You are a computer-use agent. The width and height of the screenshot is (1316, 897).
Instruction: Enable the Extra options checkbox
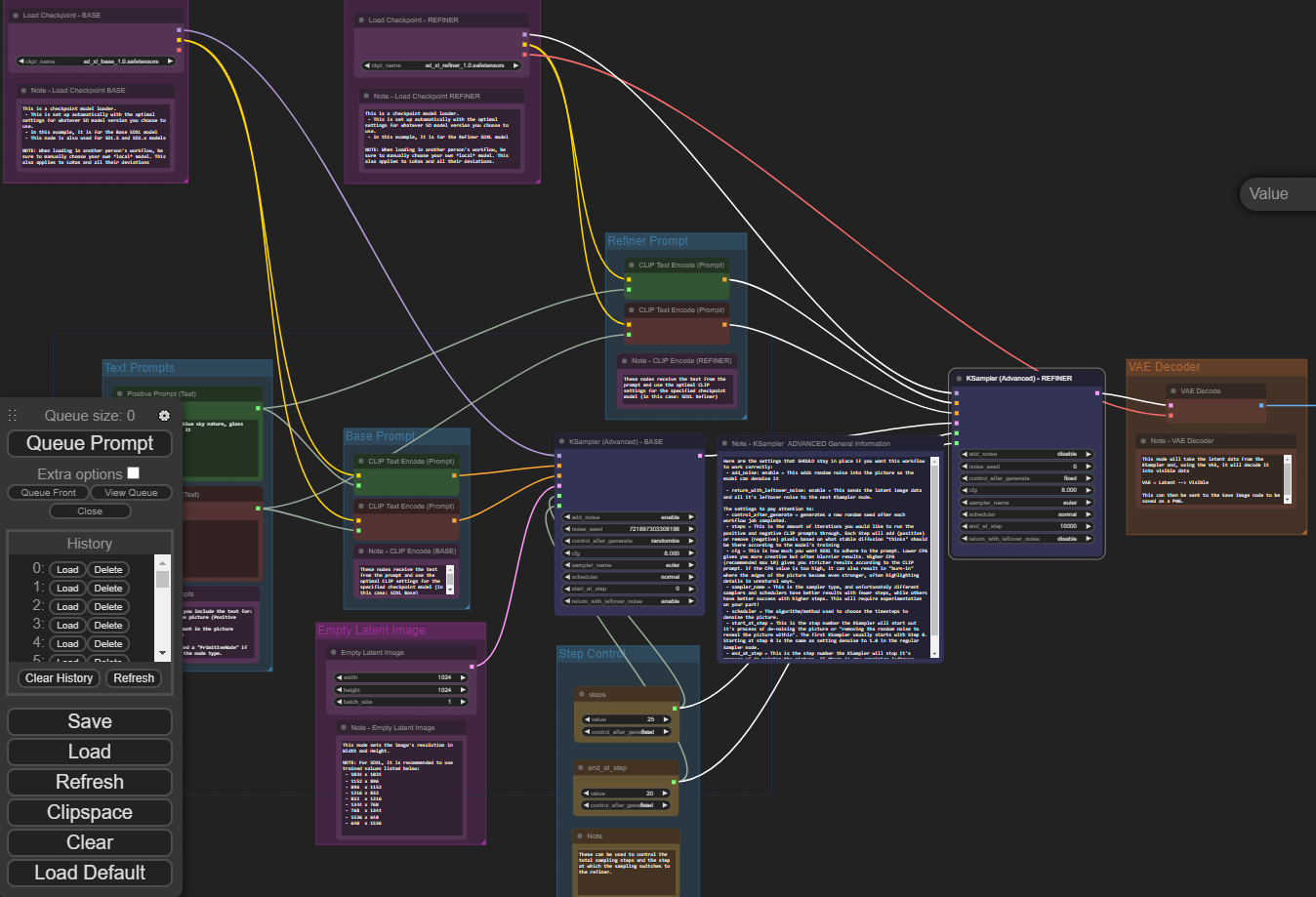(134, 473)
